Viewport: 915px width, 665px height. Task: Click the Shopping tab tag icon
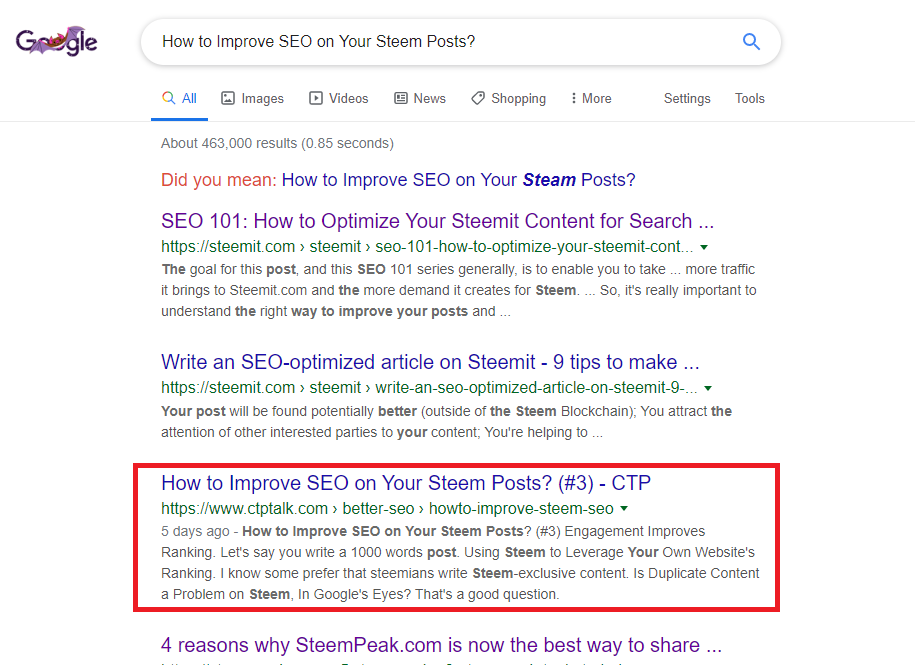[478, 98]
